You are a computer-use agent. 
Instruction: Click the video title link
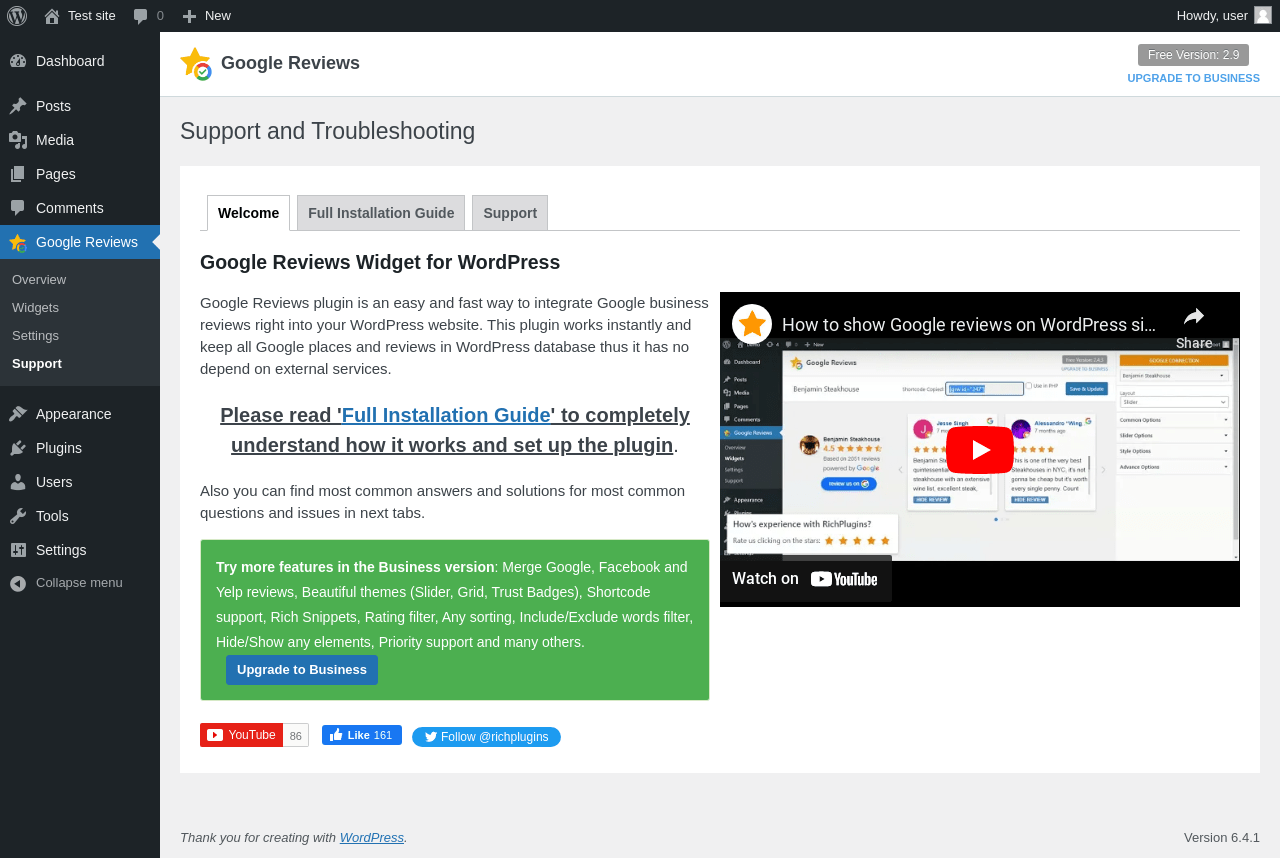[x=968, y=325]
